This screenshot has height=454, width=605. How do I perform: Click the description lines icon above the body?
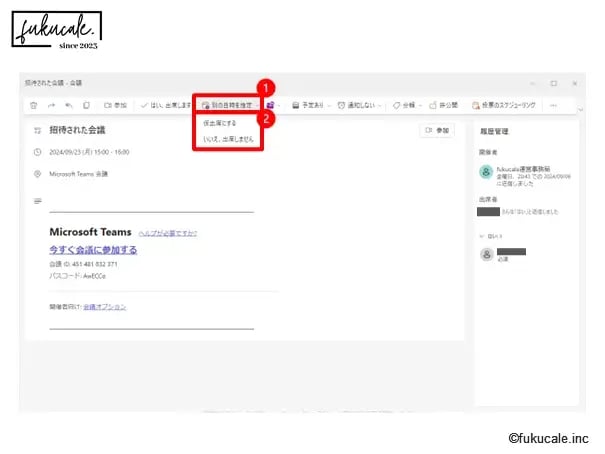37,201
